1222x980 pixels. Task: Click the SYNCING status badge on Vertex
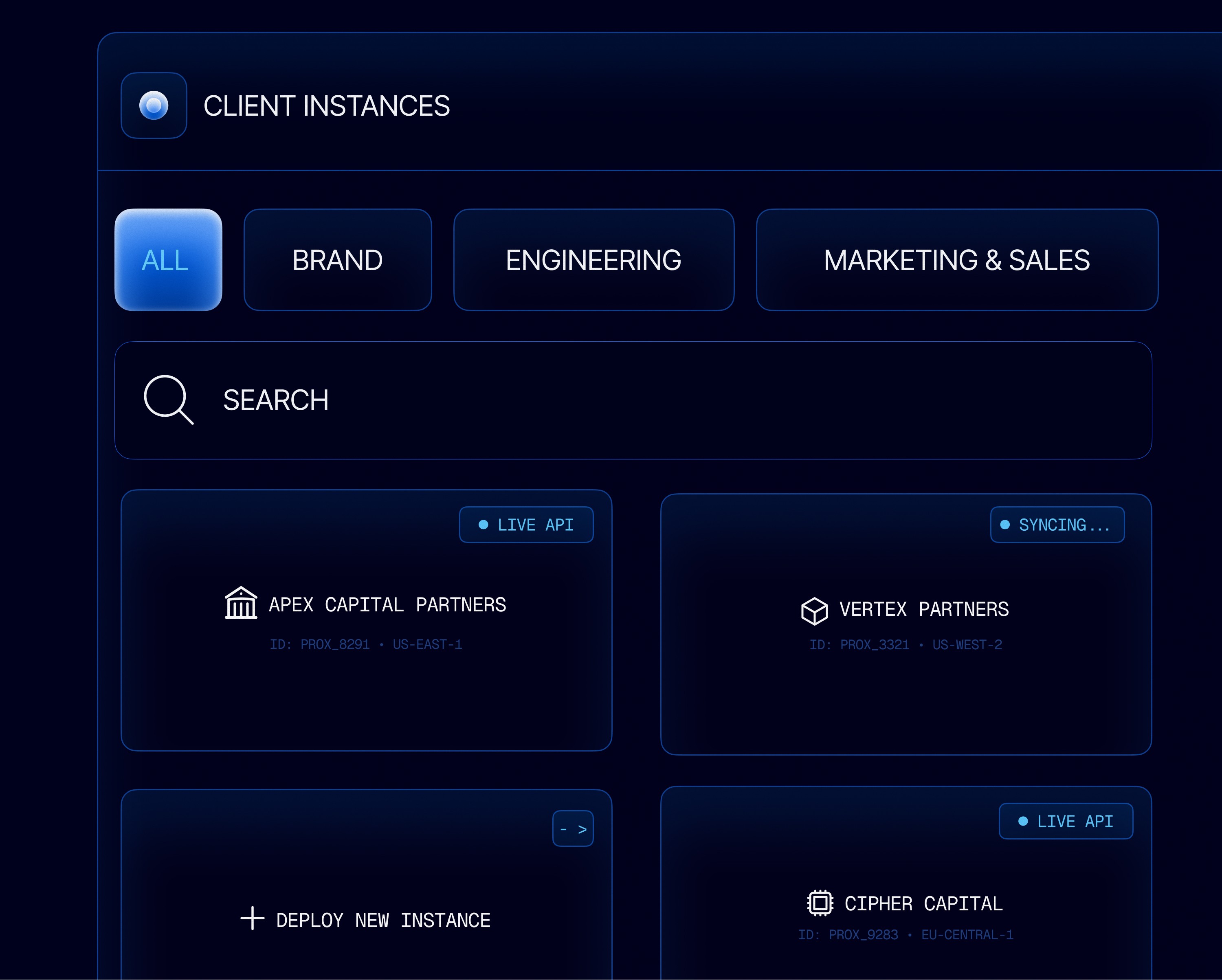(x=1057, y=525)
